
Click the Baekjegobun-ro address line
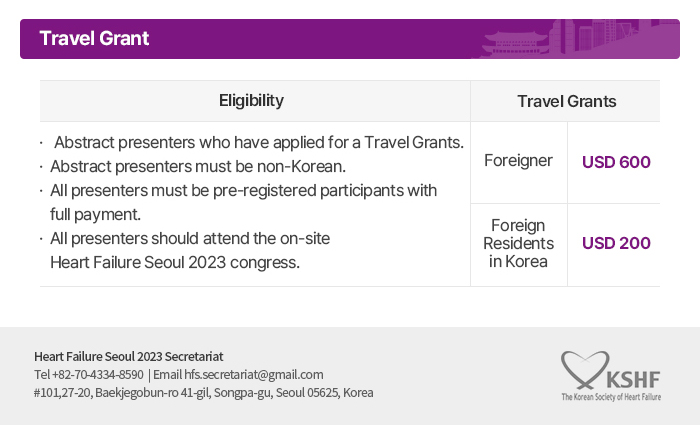pyautogui.click(x=204, y=393)
